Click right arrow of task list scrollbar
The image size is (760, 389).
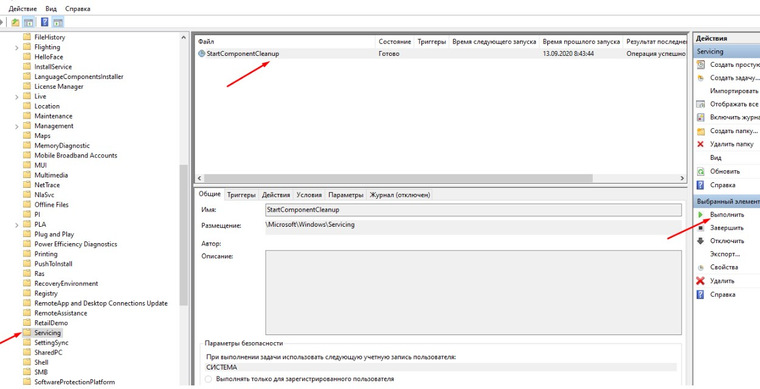(682, 178)
